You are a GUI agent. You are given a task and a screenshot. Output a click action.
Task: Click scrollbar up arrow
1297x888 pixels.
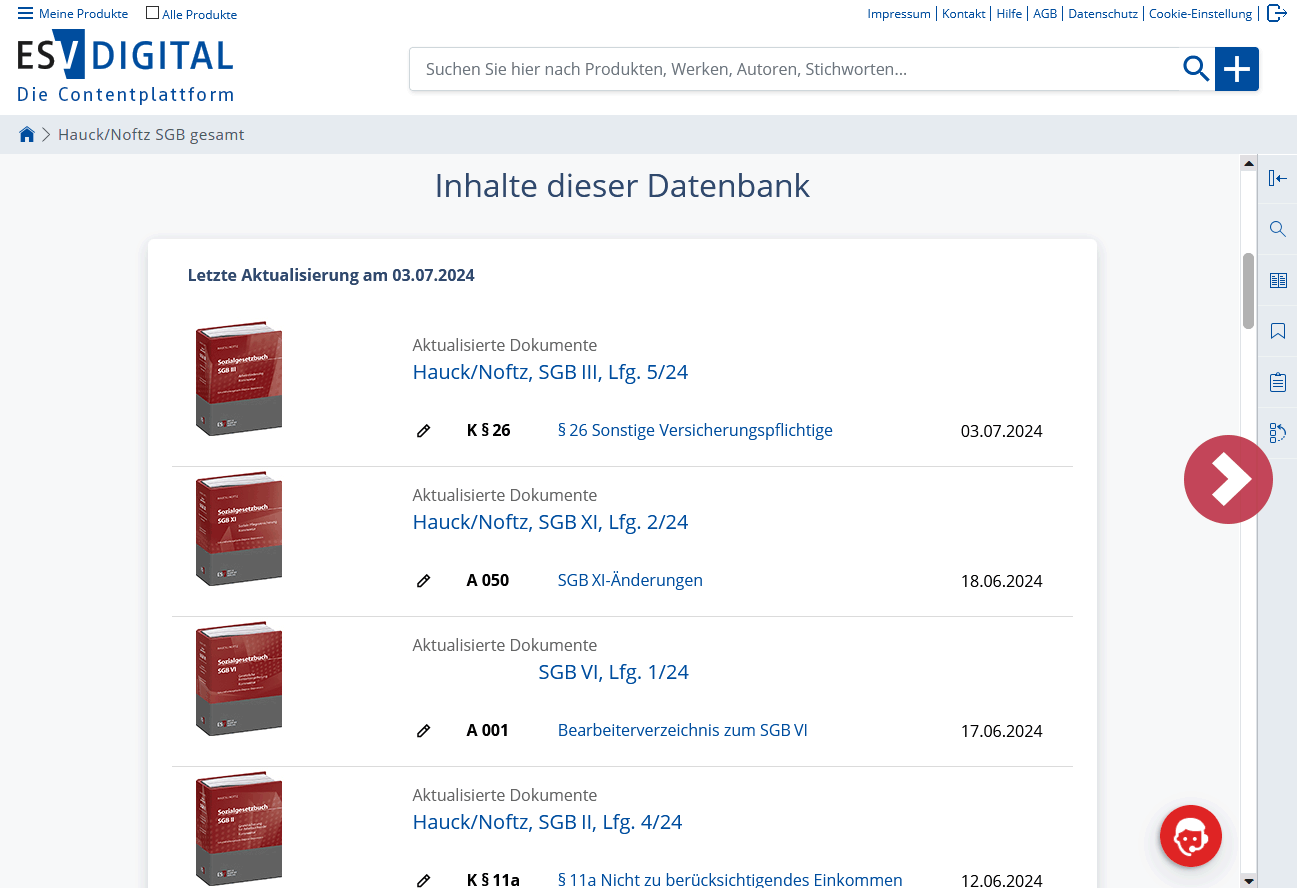[x=1248, y=162]
